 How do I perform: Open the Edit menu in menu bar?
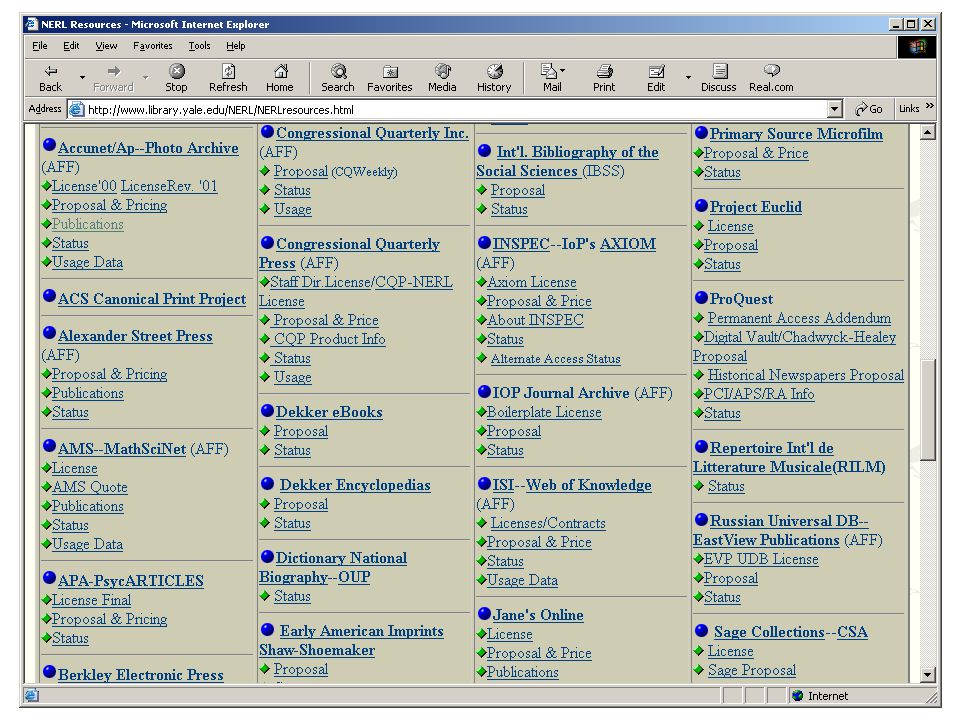71,46
